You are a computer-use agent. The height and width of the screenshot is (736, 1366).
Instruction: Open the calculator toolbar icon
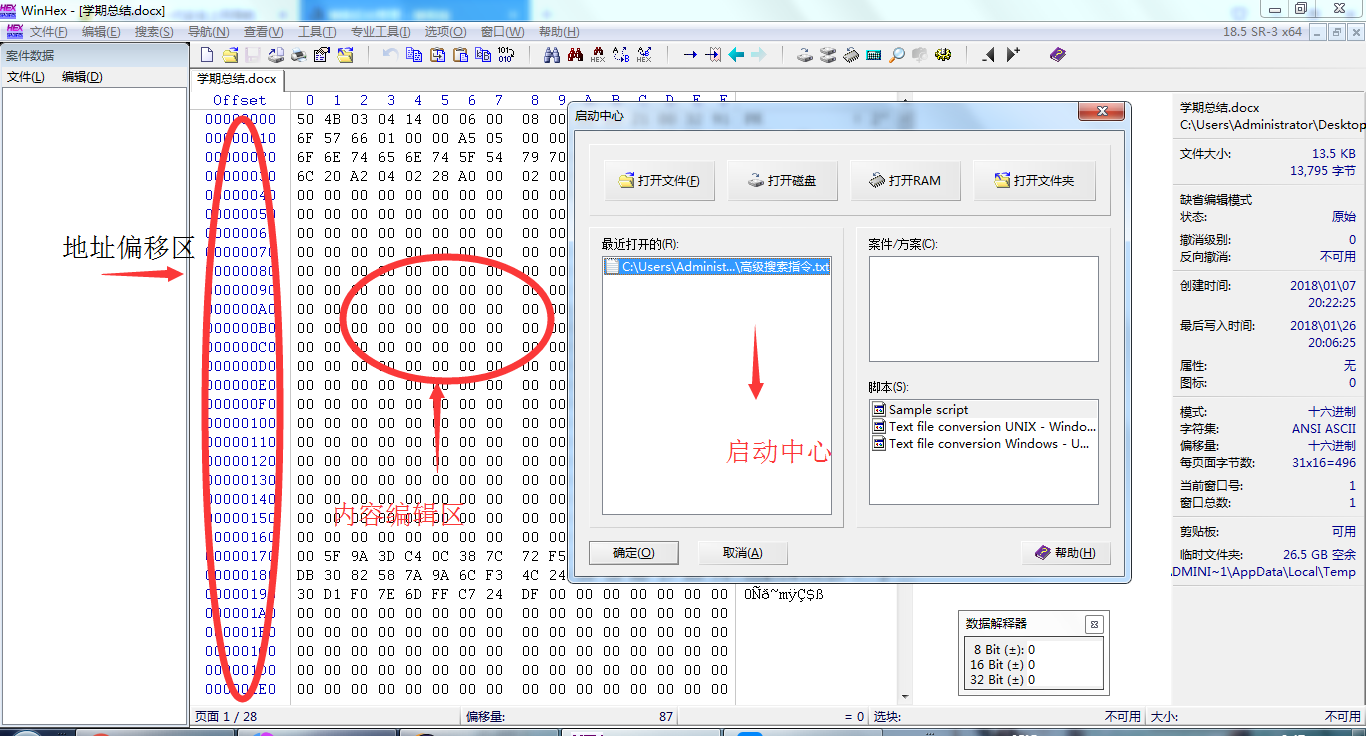(874, 55)
